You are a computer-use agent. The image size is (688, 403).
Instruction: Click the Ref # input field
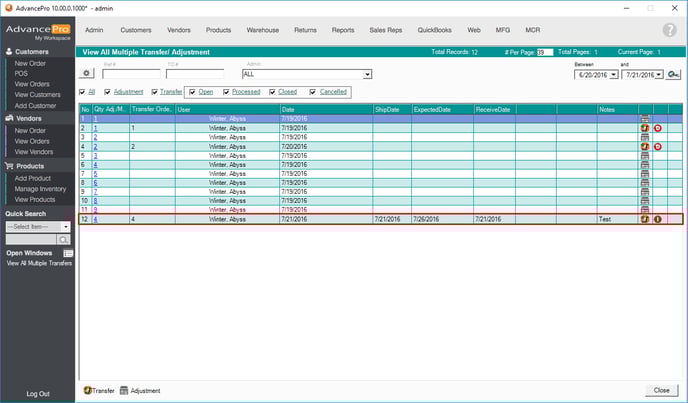click(130, 74)
